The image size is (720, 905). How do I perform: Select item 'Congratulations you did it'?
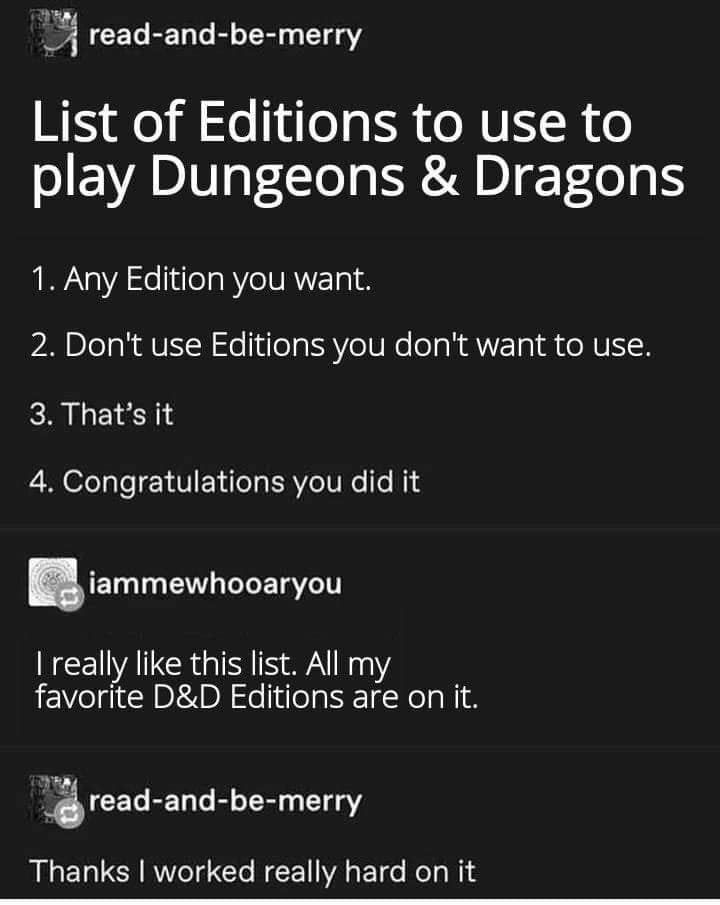point(225,483)
